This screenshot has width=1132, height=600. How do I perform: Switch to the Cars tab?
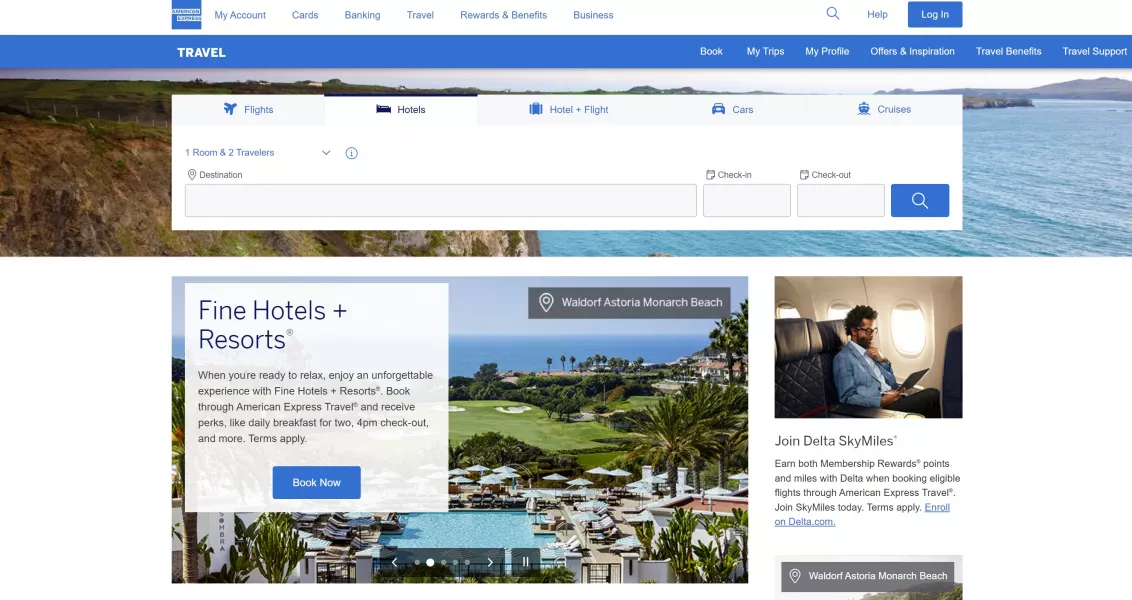(732, 110)
